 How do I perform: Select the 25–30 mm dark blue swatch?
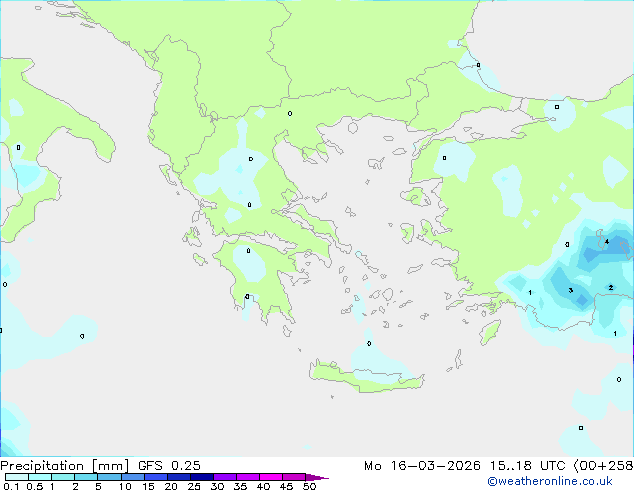(x=201, y=477)
